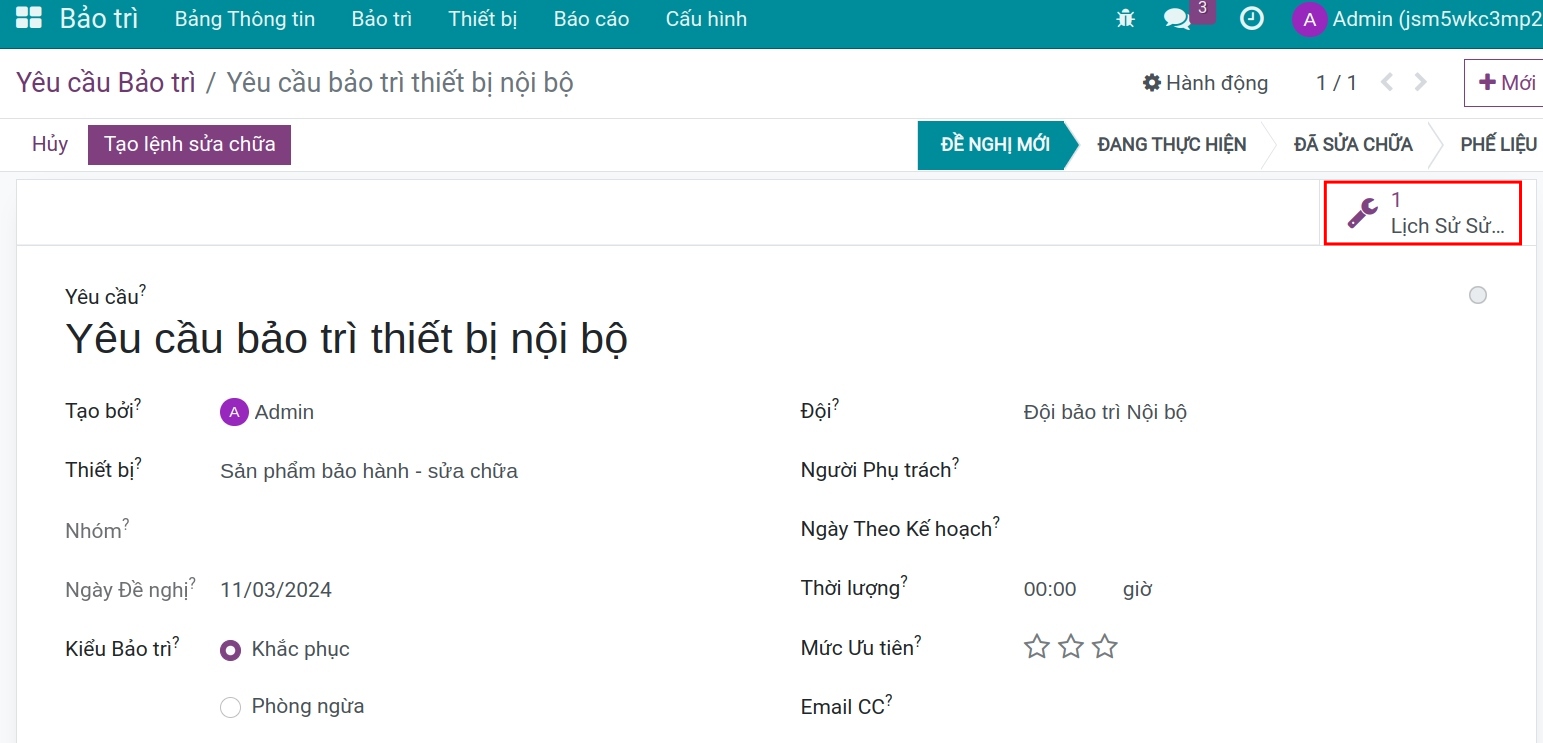
Task: Open repair history wrench smart button
Action: pyautogui.click(x=1422, y=212)
